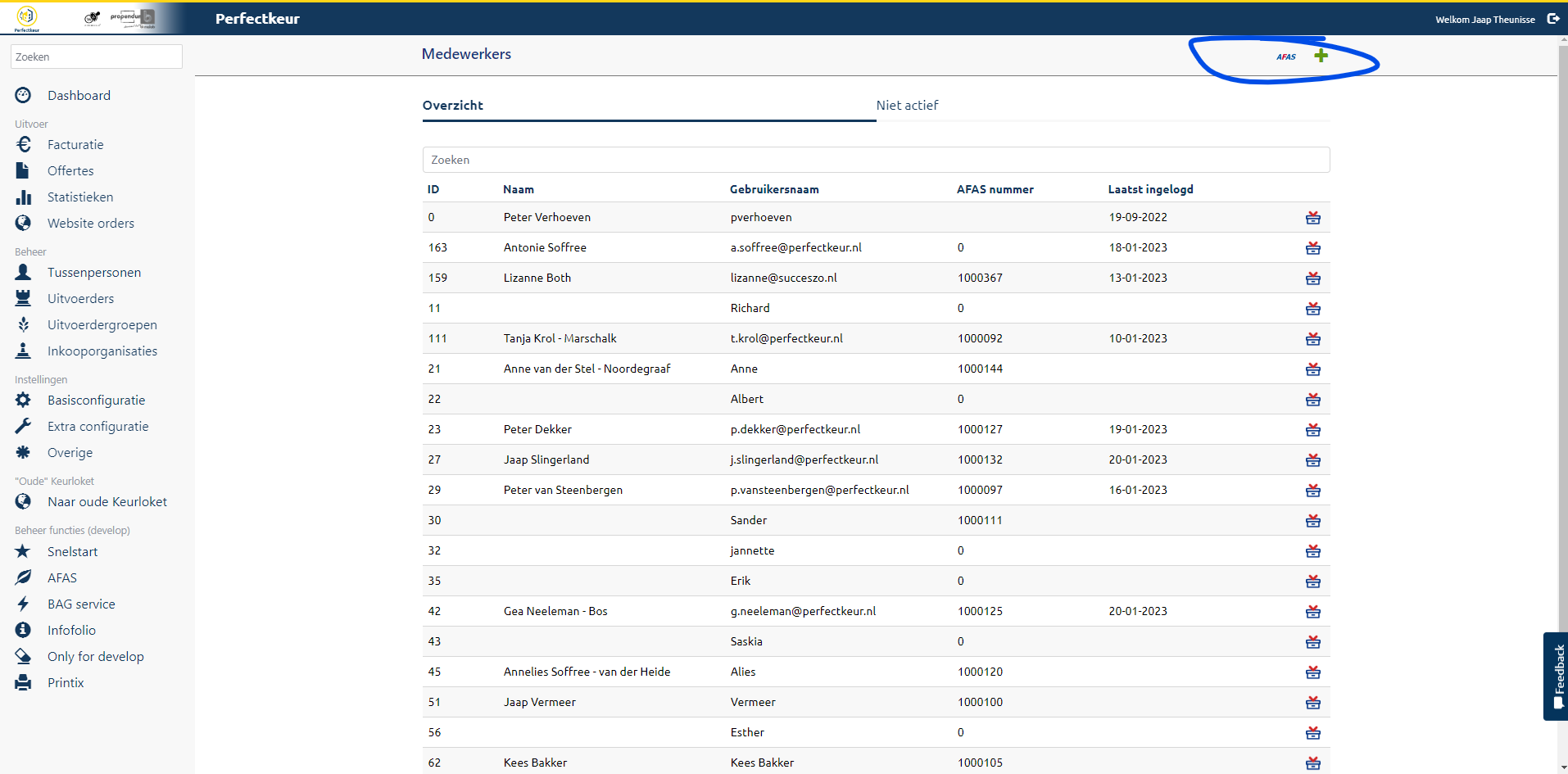
Task: Click the rook icon for Uitvoerders
Action: [x=23, y=298]
